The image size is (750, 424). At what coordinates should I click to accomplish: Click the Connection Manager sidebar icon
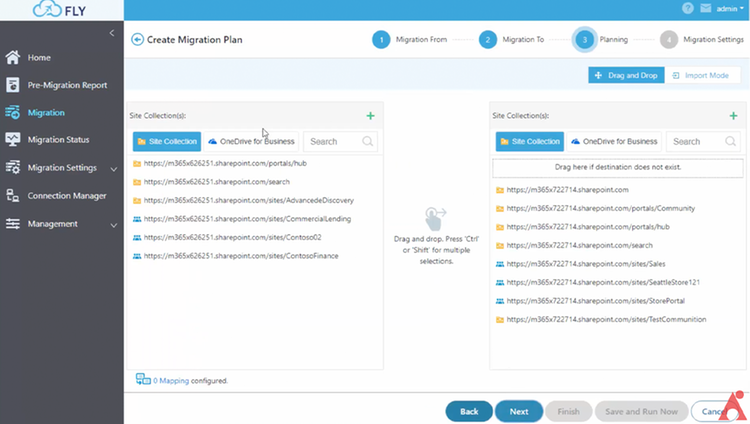12,196
